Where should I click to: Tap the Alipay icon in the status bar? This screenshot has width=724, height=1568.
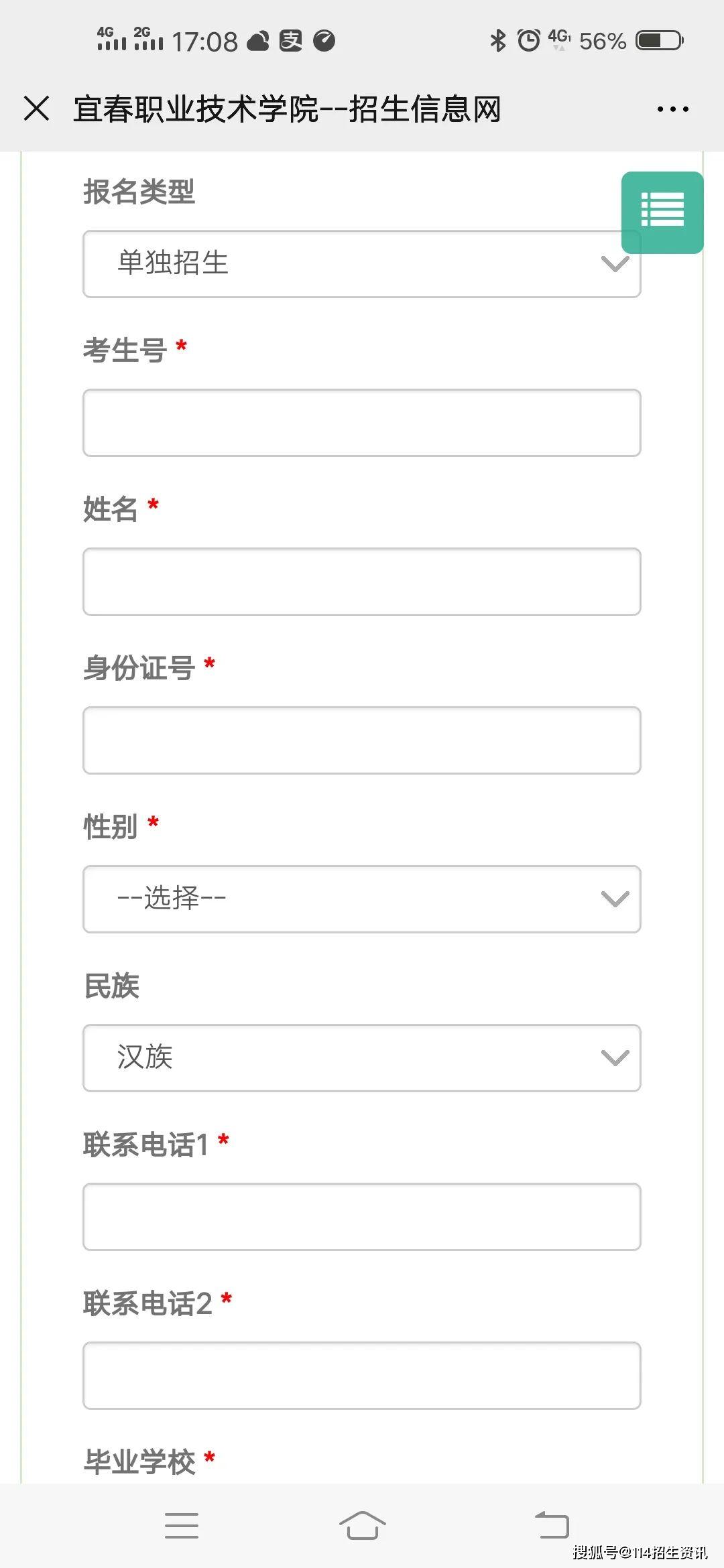[291, 41]
